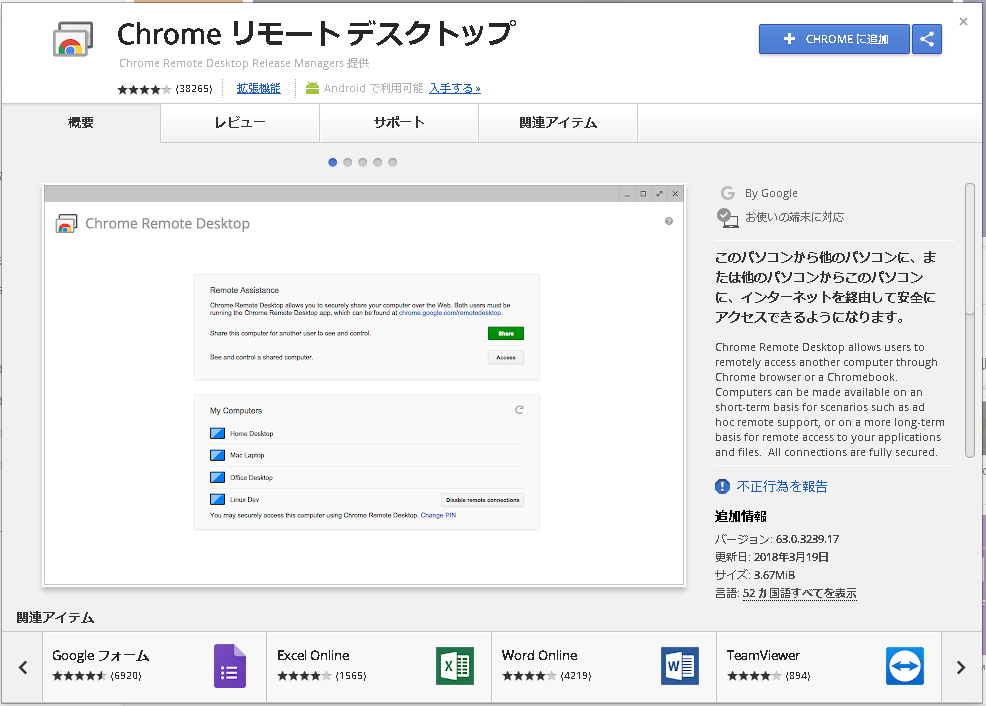Screen dimensions: 986x706
Task: Open the Excel Online related item
Action: (x=379, y=667)
